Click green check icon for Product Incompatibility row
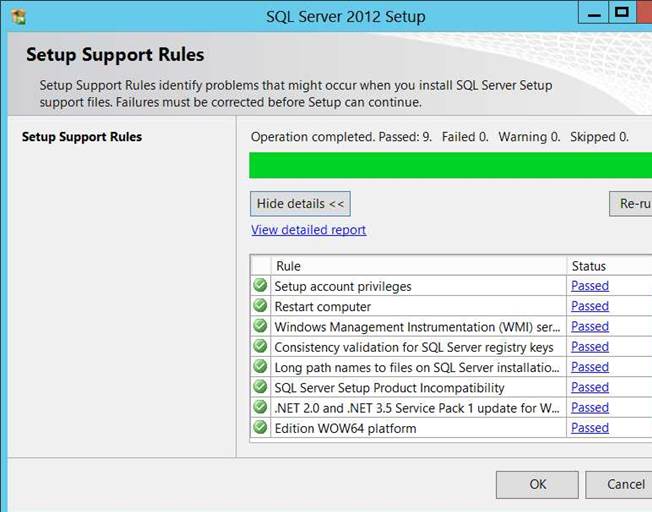Image resolution: width=652 pixels, height=512 pixels. point(260,387)
